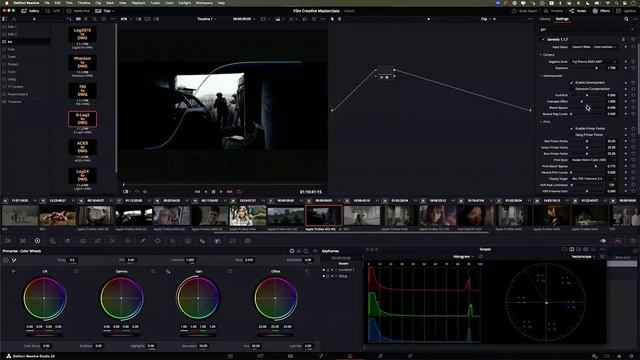Show the Media Pool panel

pyautogui.click(x=79, y=11)
